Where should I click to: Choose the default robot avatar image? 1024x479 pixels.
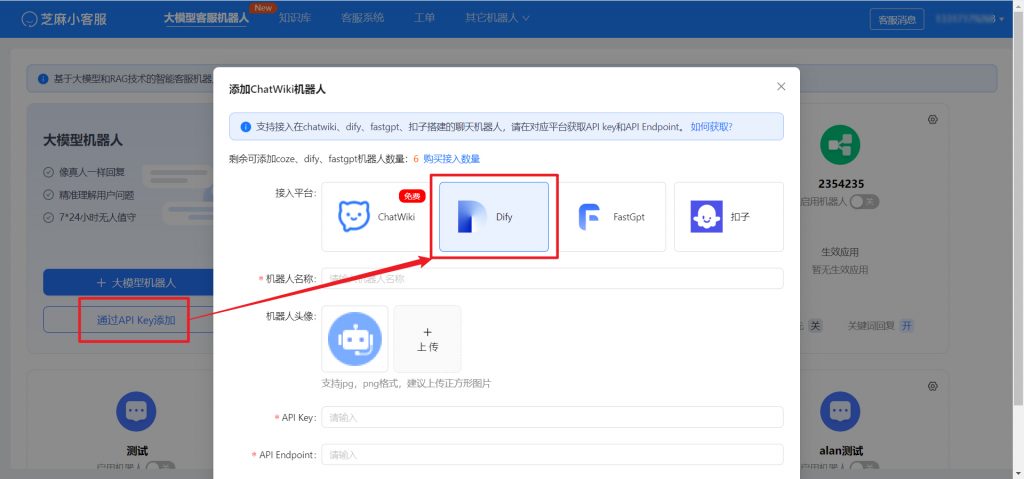pos(355,339)
